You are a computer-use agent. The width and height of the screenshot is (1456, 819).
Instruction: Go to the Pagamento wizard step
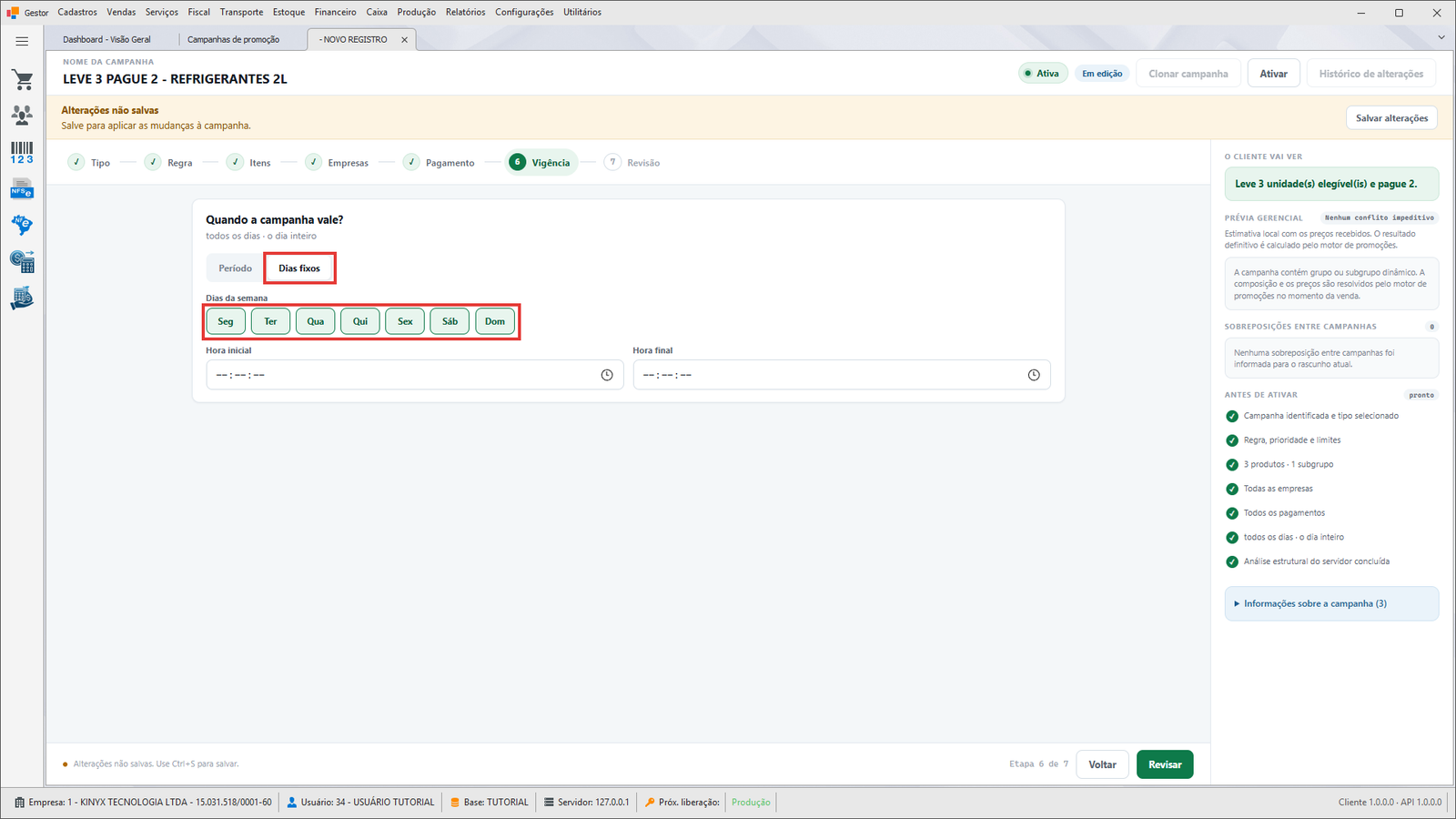(x=440, y=163)
